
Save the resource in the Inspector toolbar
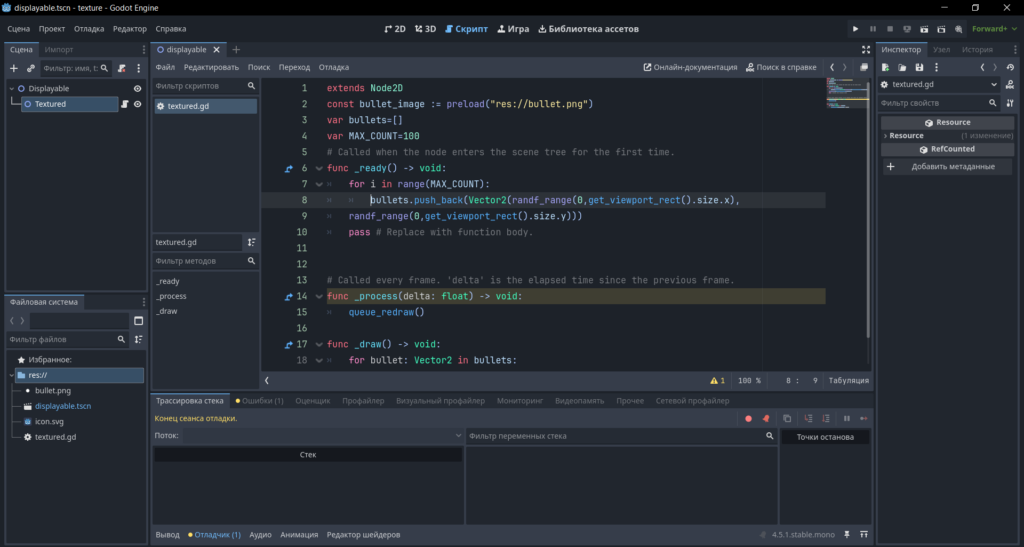coord(919,67)
